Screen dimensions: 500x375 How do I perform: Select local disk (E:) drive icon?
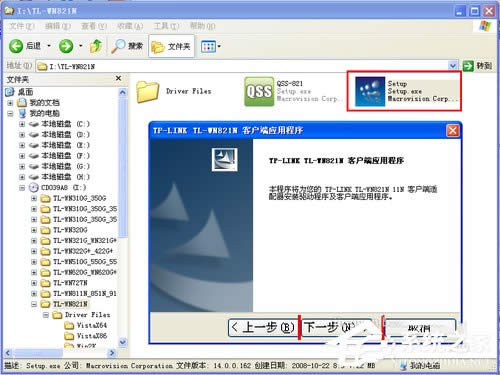[x=34, y=145]
